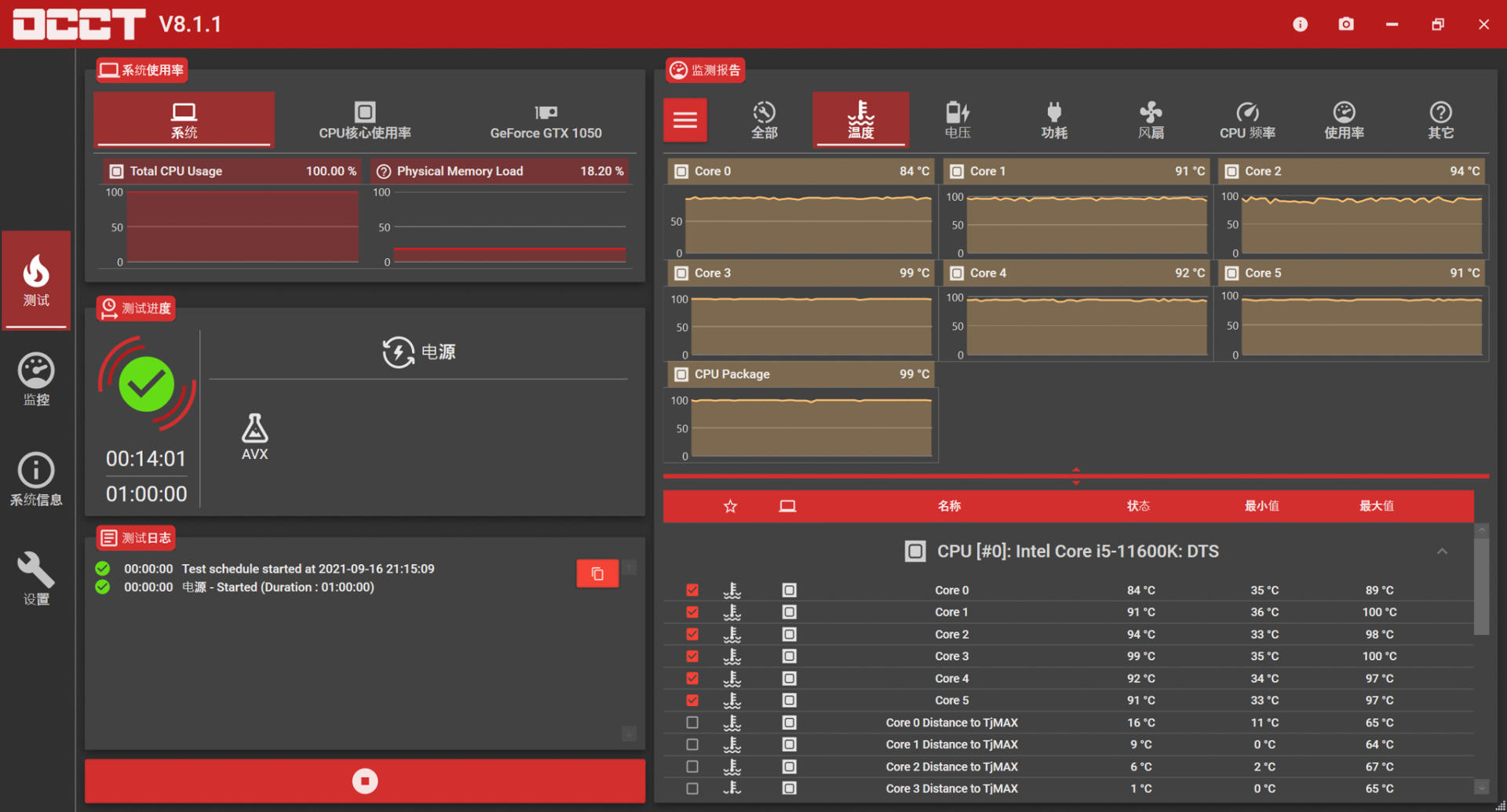Switch to the 电压 (Voltage) tab
Screen dimensions: 1507x812
pos(958,120)
